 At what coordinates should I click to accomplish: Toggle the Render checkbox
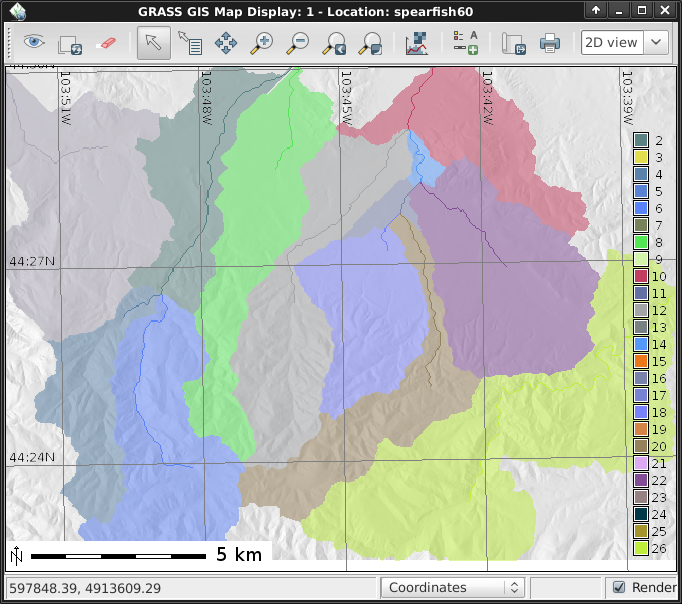pos(619,587)
